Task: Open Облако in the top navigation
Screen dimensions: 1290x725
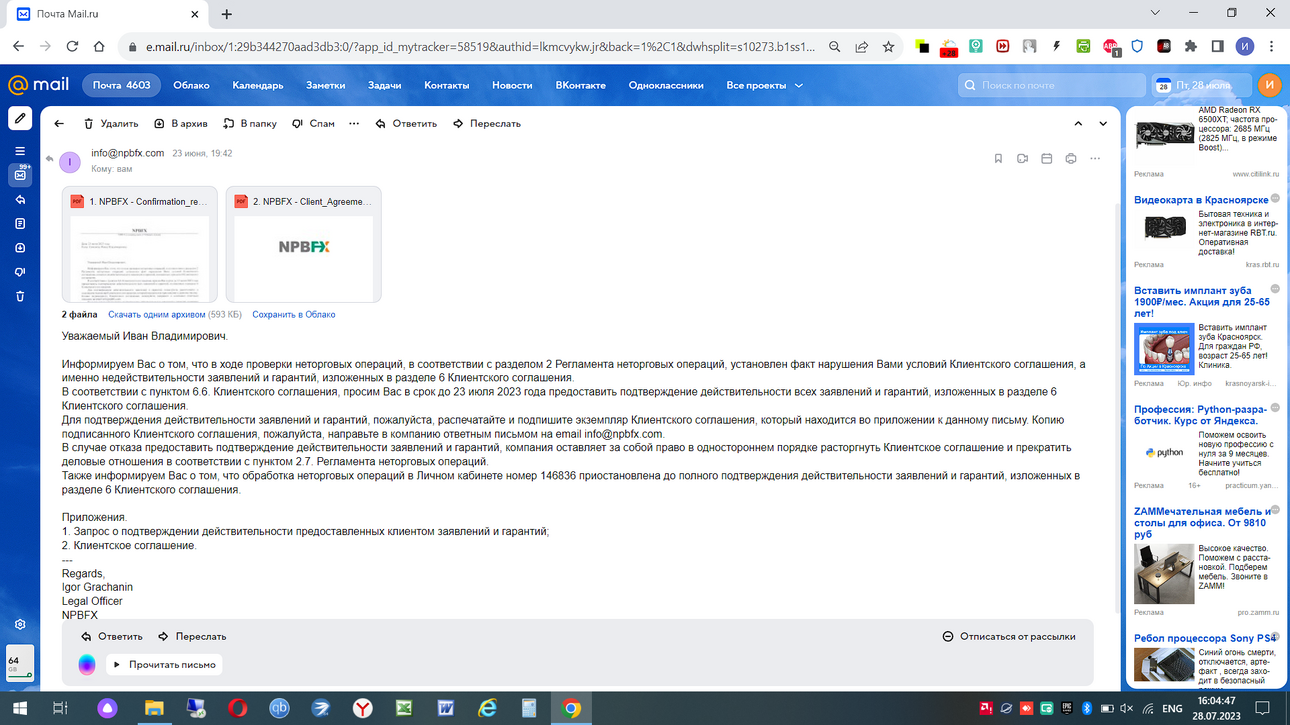Action: point(191,86)
